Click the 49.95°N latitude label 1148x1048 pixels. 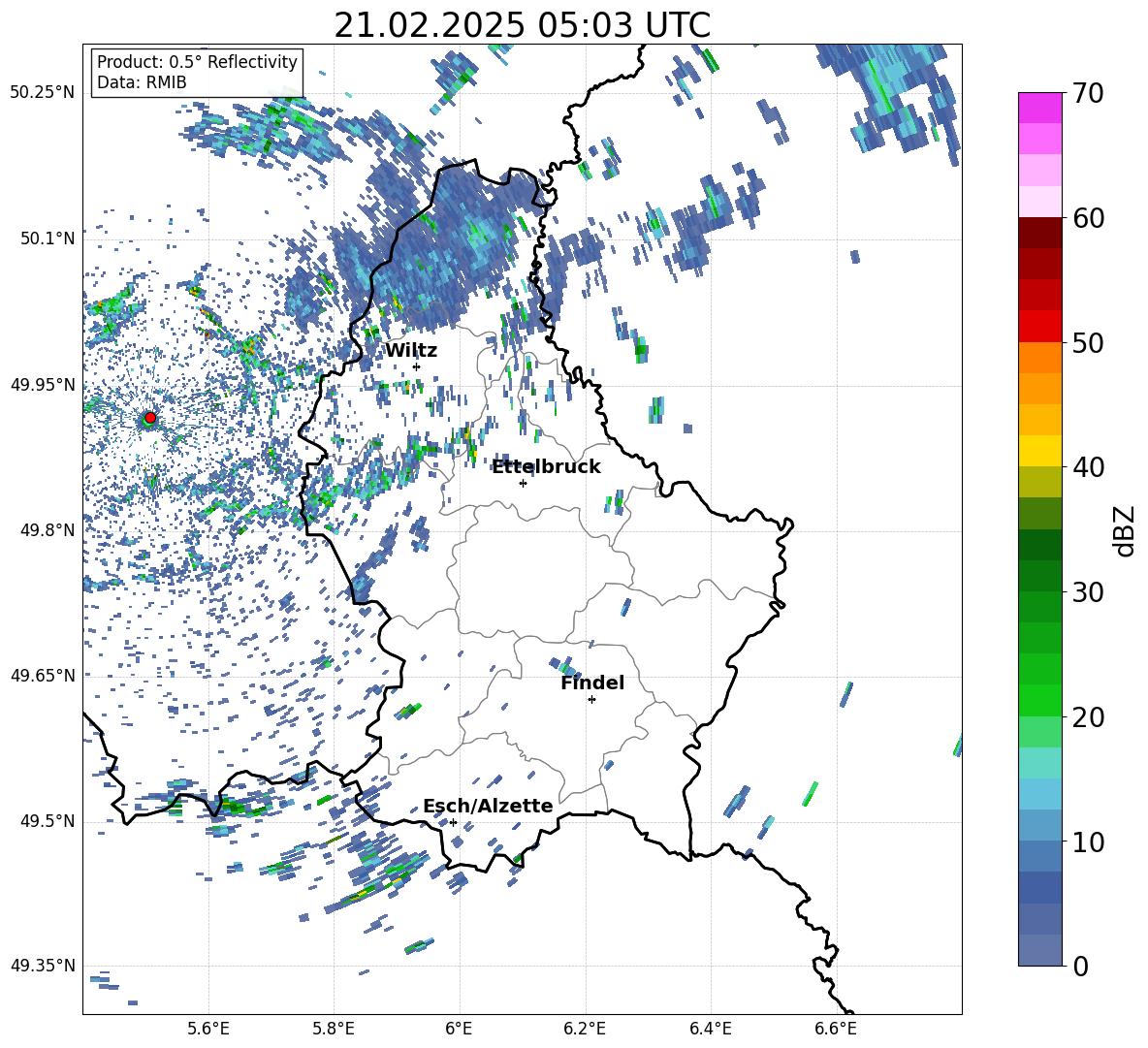click(43, 384)
